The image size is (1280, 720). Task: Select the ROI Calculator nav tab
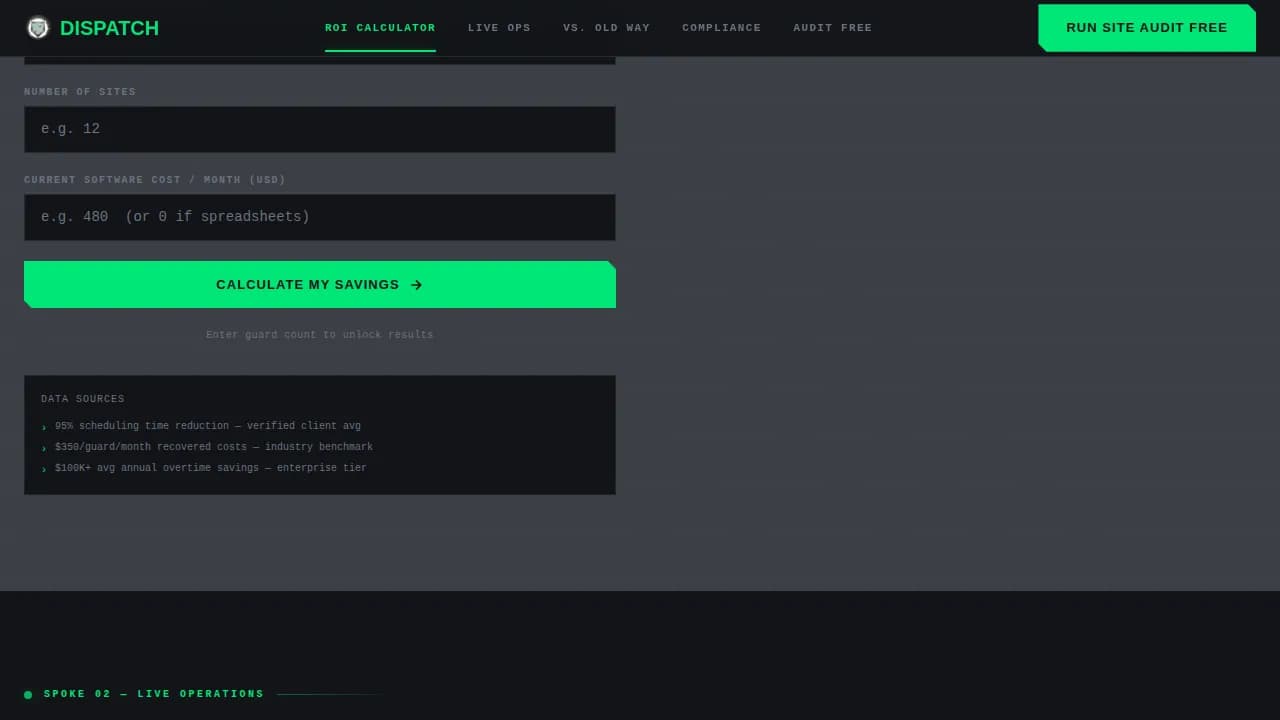point(380,28)
